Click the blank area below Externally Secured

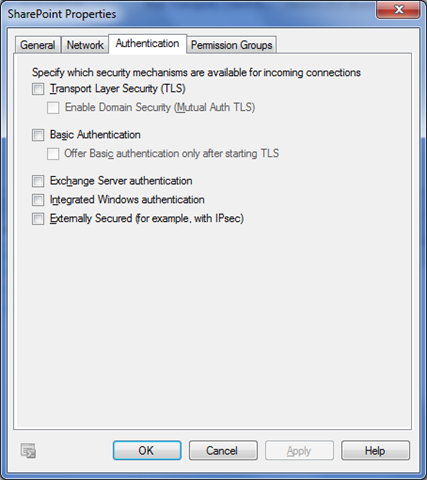pyautogui.click(x=212, y=327)
